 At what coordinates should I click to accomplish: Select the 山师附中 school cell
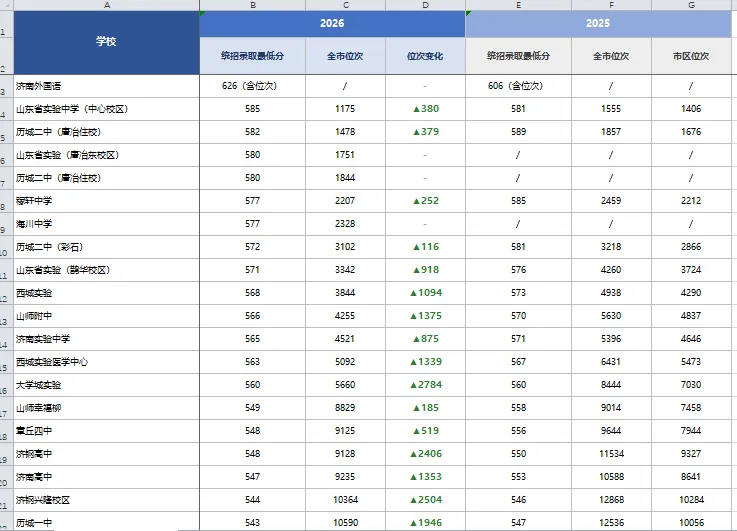point(107,316)
